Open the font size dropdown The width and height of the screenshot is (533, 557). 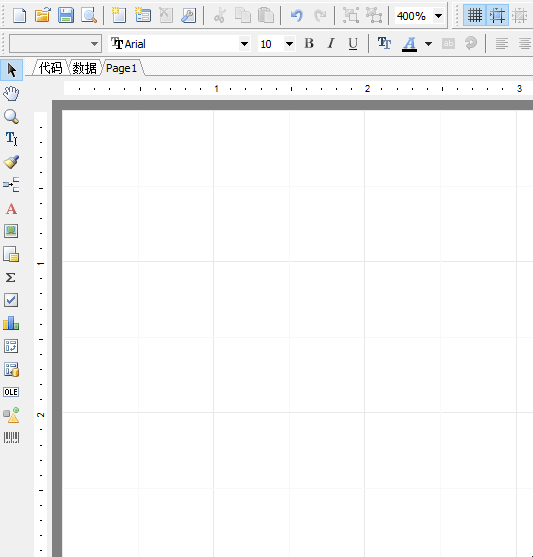point(289,44)
